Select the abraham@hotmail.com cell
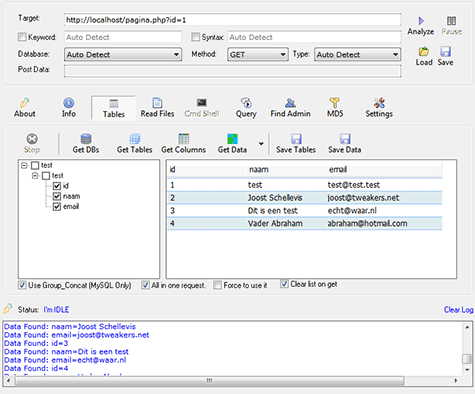Image resolution: width=475 pixels, height=394 pixels. (367, 224)
